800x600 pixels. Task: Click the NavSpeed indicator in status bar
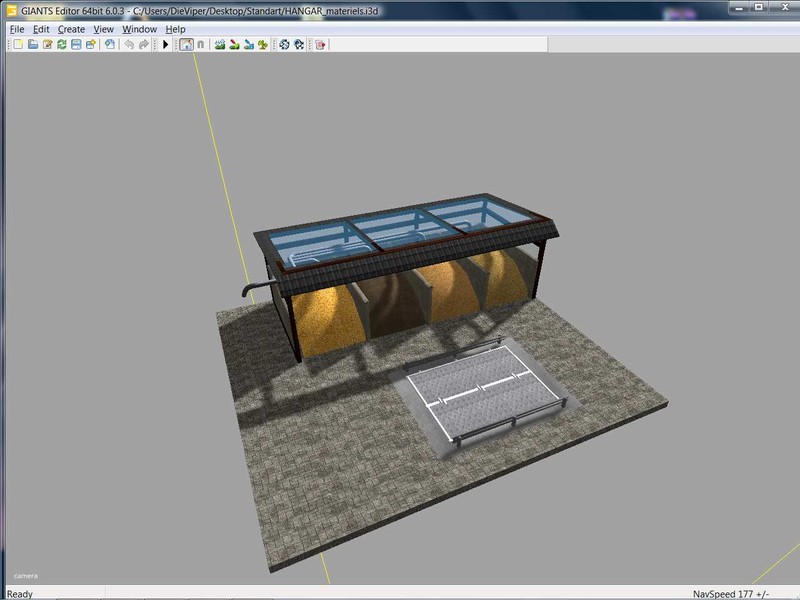[737, 593]
